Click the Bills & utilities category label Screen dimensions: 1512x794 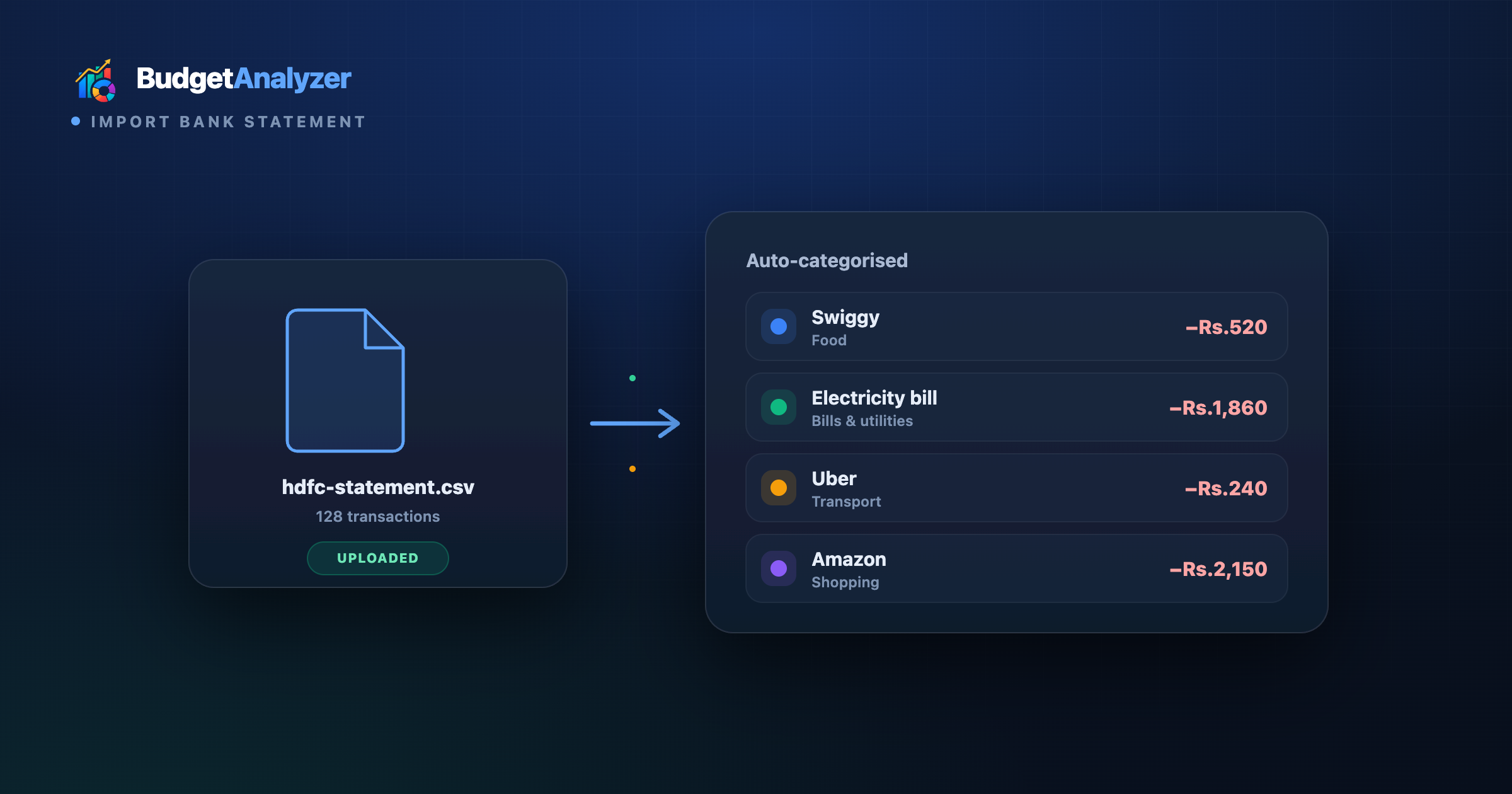click(x=862, y=421)
